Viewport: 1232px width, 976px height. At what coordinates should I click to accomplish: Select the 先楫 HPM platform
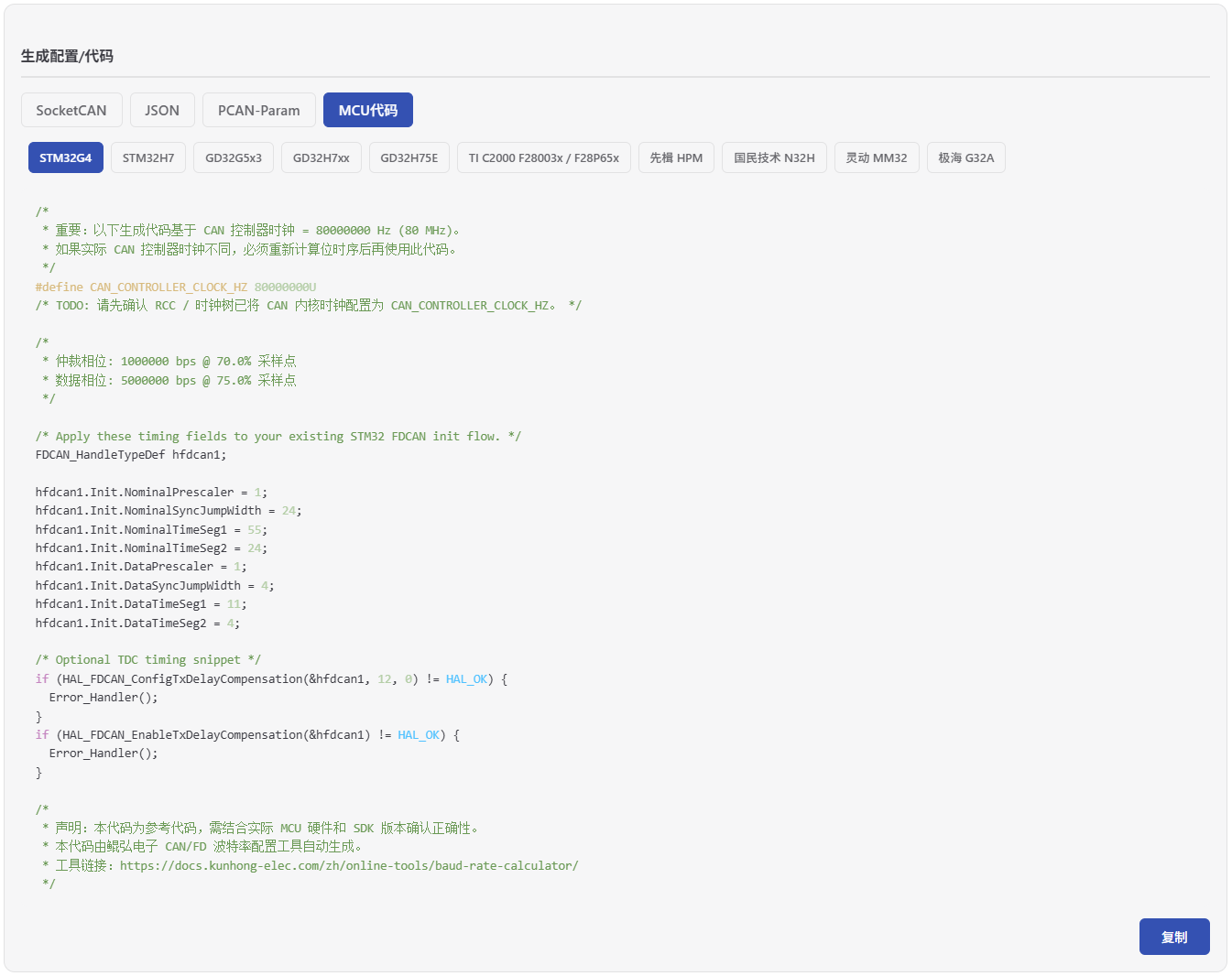click(x=676, y=157)
